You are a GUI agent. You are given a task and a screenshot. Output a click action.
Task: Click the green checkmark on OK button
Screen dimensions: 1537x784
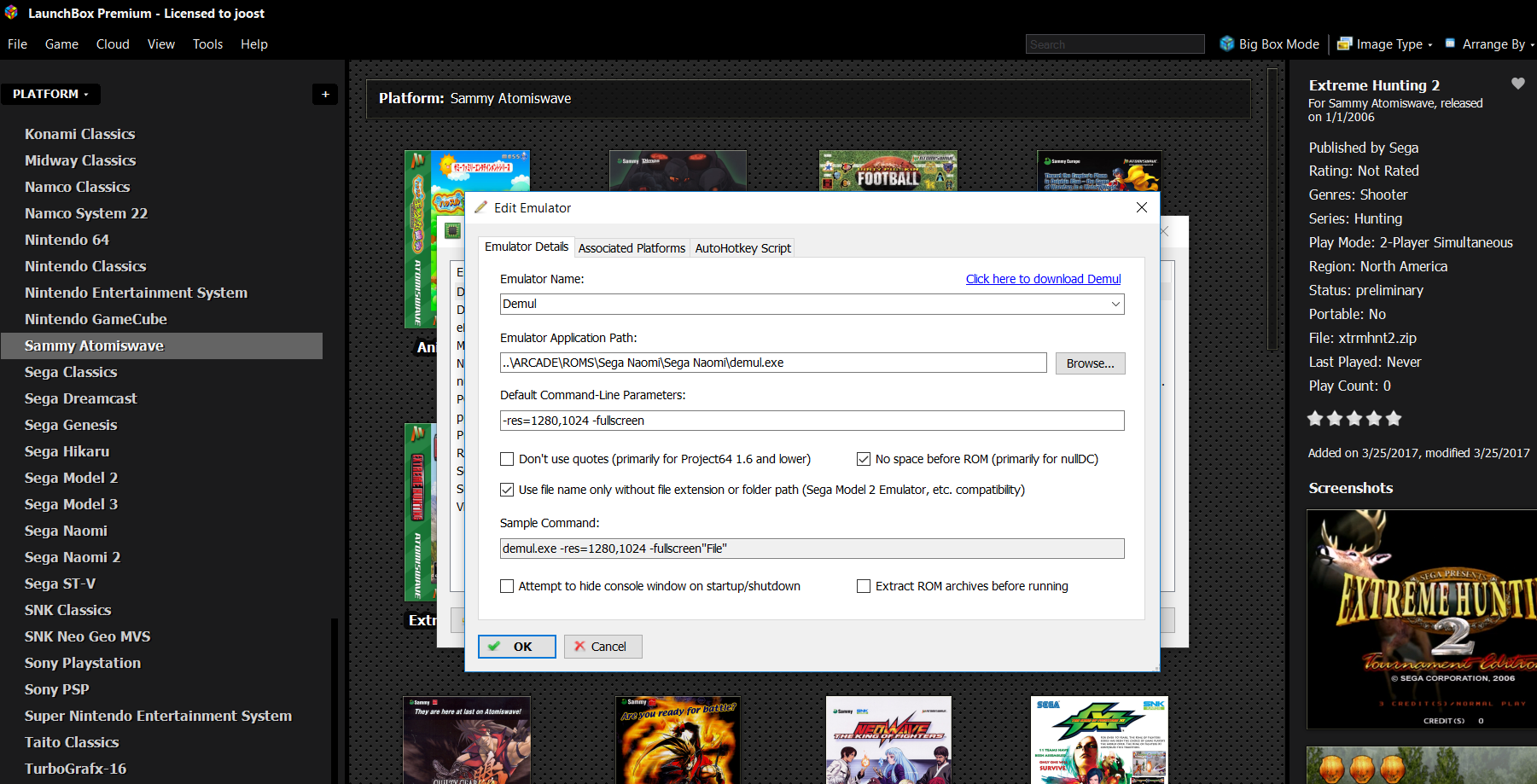(x=494, y=647)
